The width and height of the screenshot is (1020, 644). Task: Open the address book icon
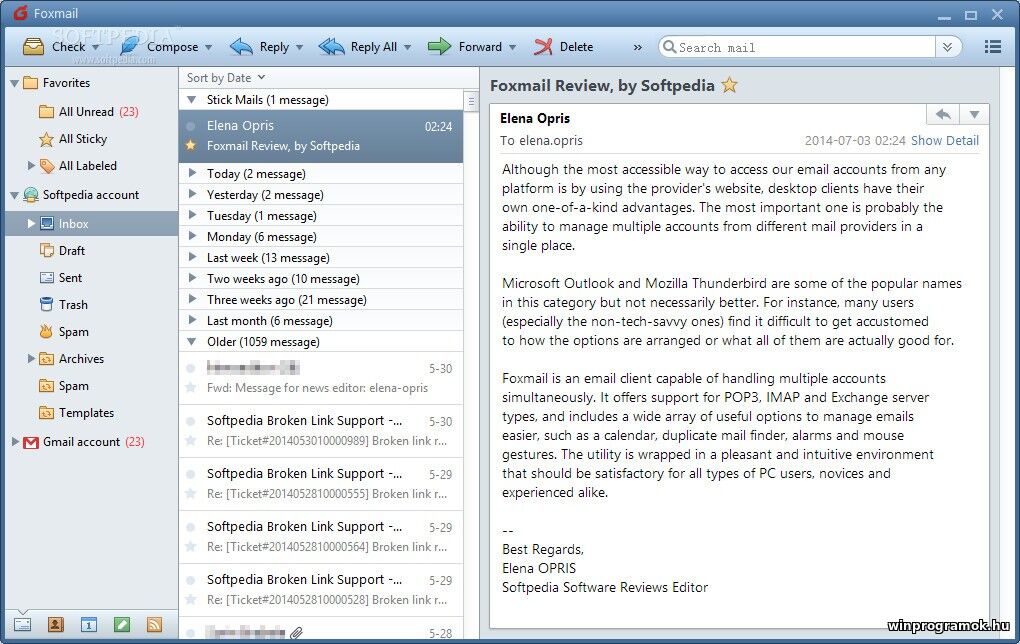[56, 625]
